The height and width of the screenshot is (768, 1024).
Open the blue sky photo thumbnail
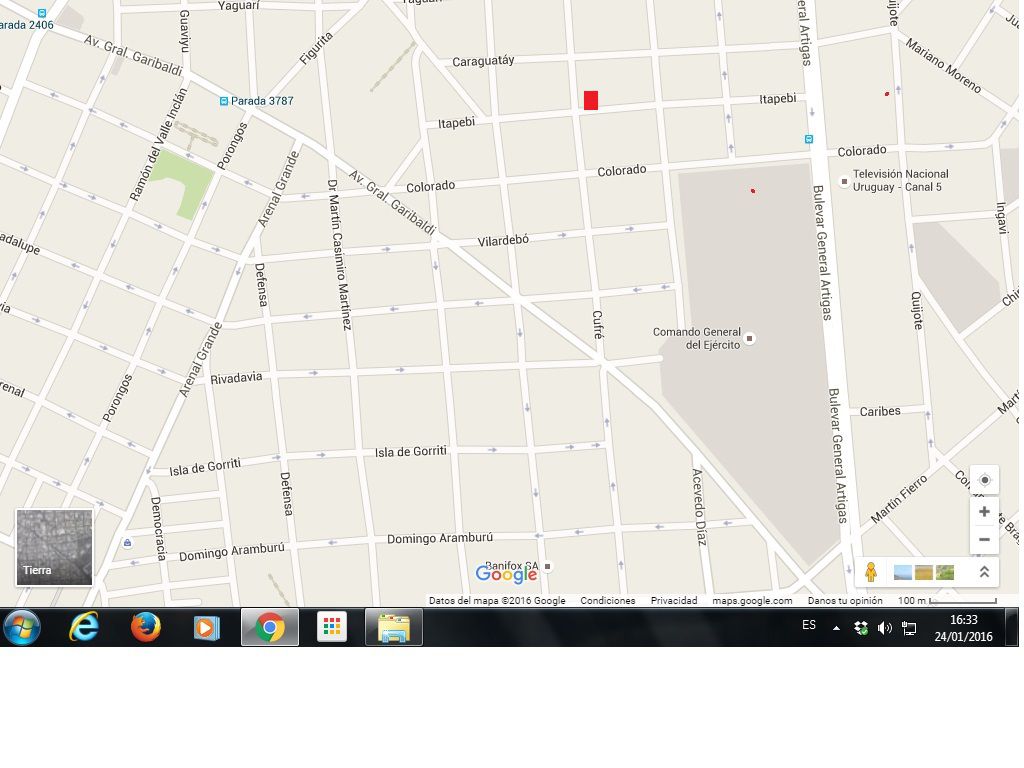pyautogui.click(x=903, y=573)
